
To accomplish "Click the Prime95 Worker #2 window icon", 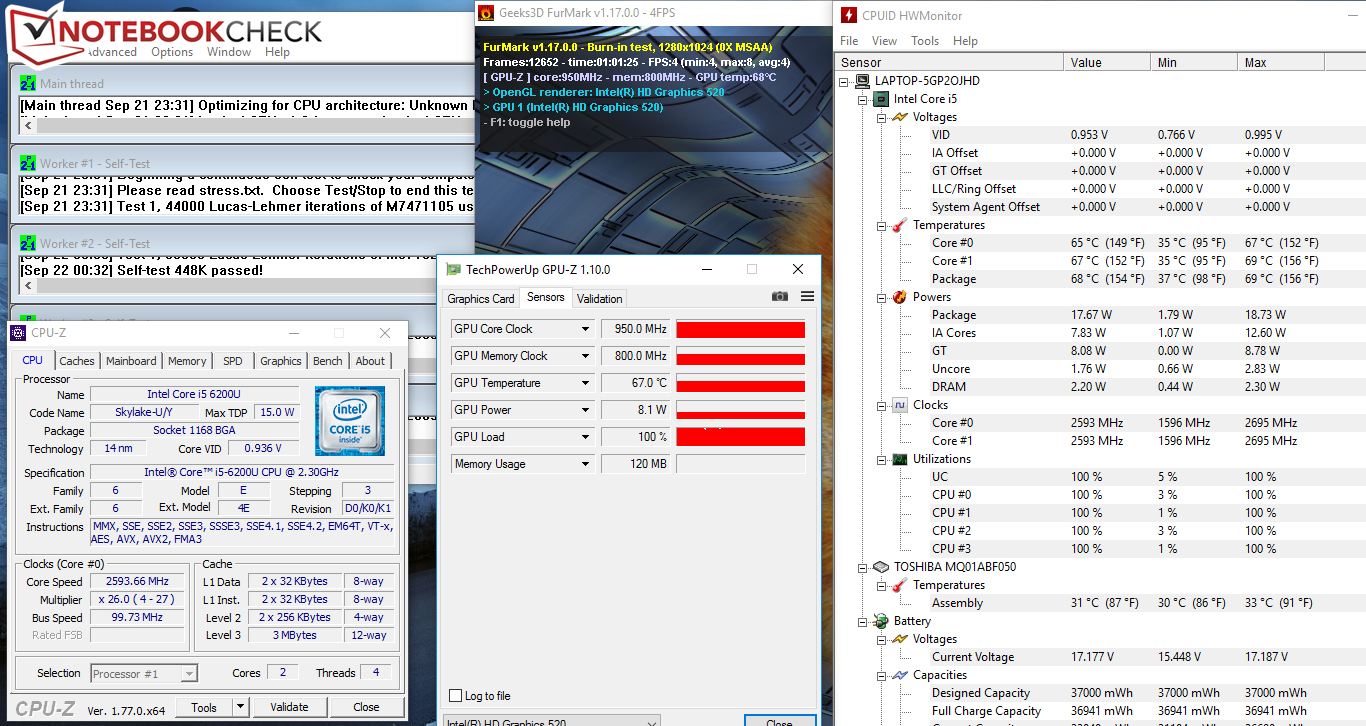I will [x=28, y=244].
